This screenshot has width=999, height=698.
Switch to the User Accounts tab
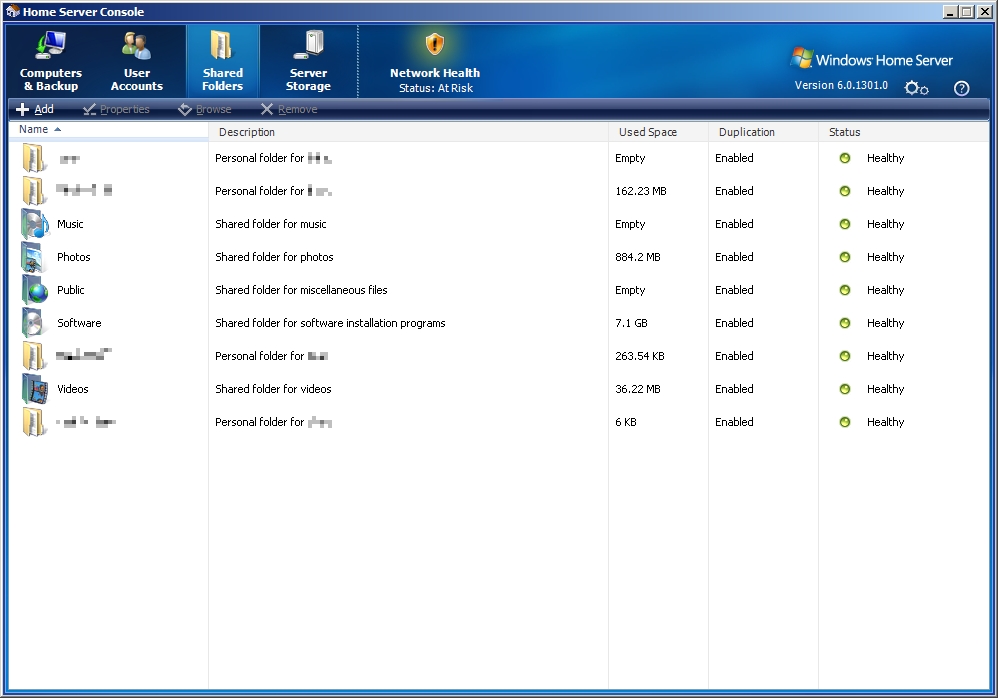click(137, 62)
